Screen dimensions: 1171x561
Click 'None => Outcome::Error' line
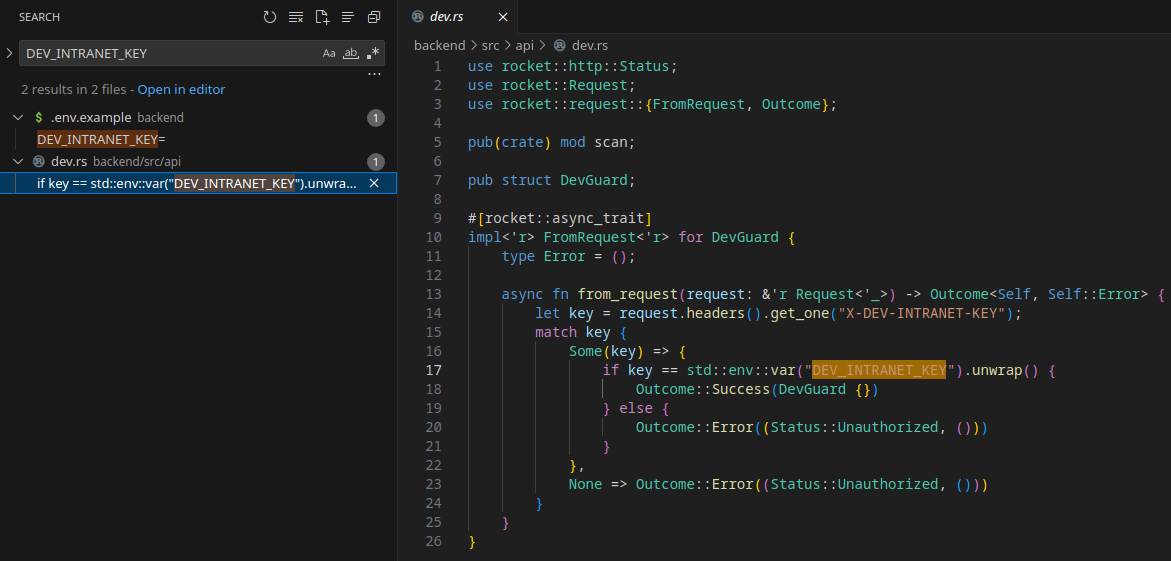778,484
